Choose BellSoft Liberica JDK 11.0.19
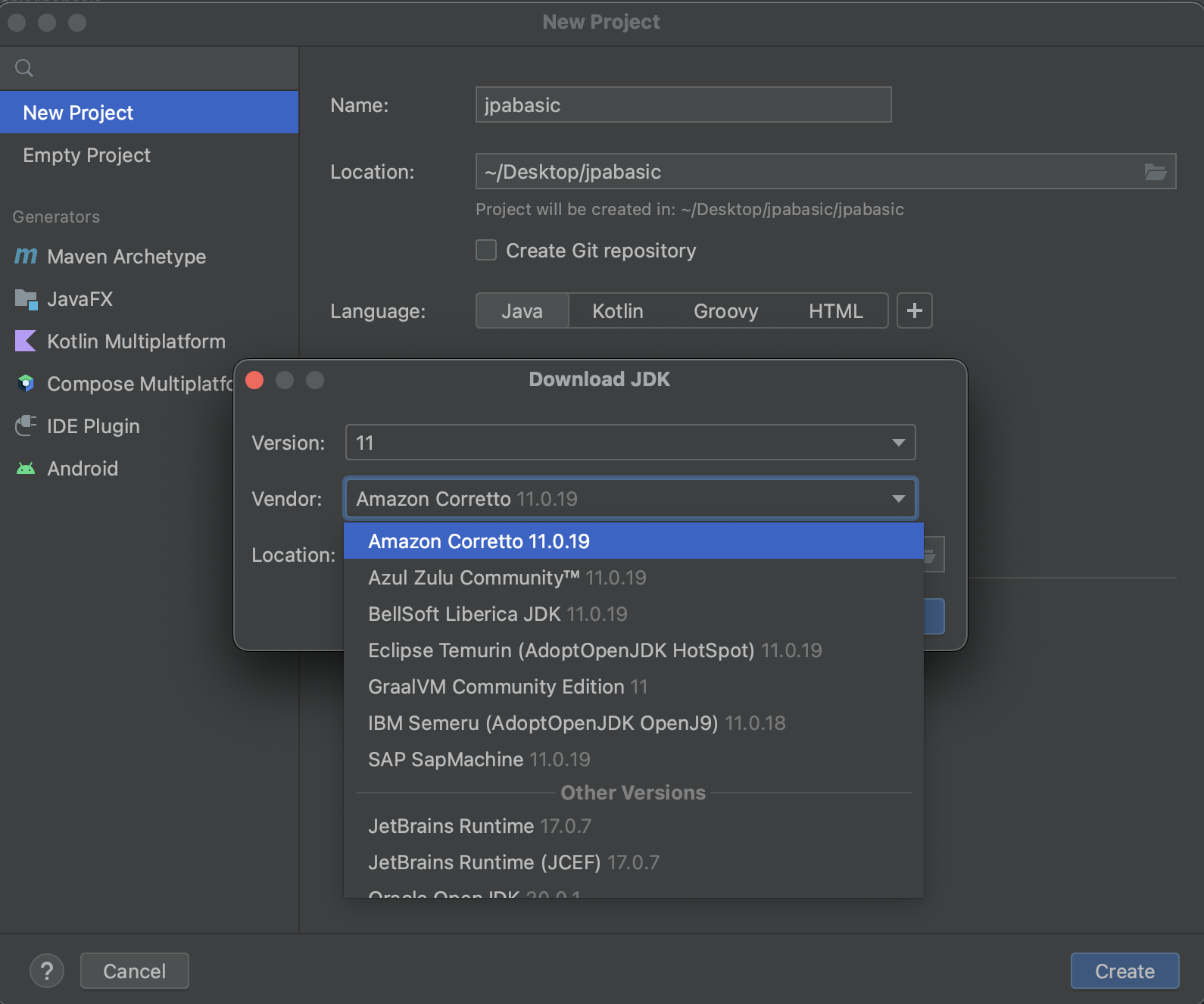This screenshot has height=1004, width=1204. click(633, 614)
